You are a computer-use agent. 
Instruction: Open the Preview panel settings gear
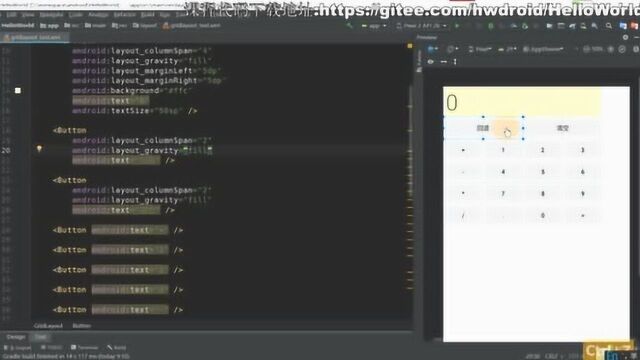(x=625, y=37)
